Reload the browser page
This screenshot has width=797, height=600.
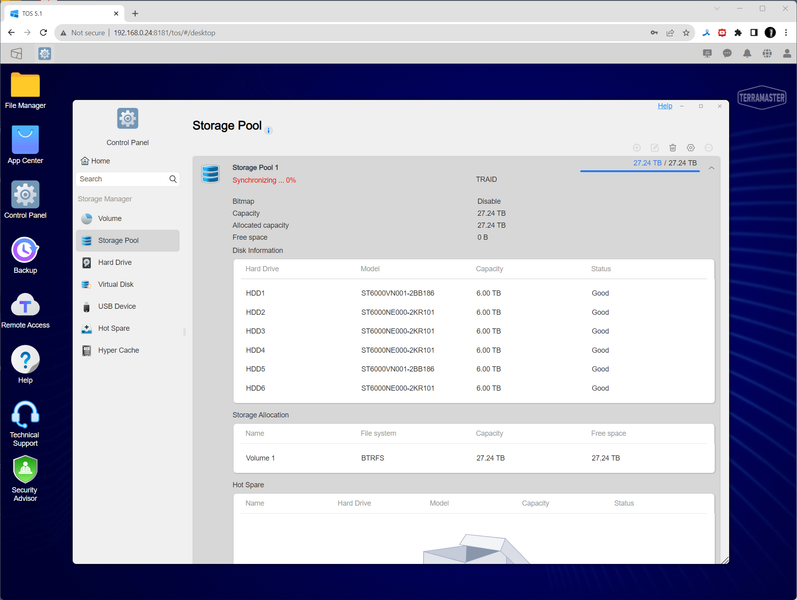click(x=43, y=33)
